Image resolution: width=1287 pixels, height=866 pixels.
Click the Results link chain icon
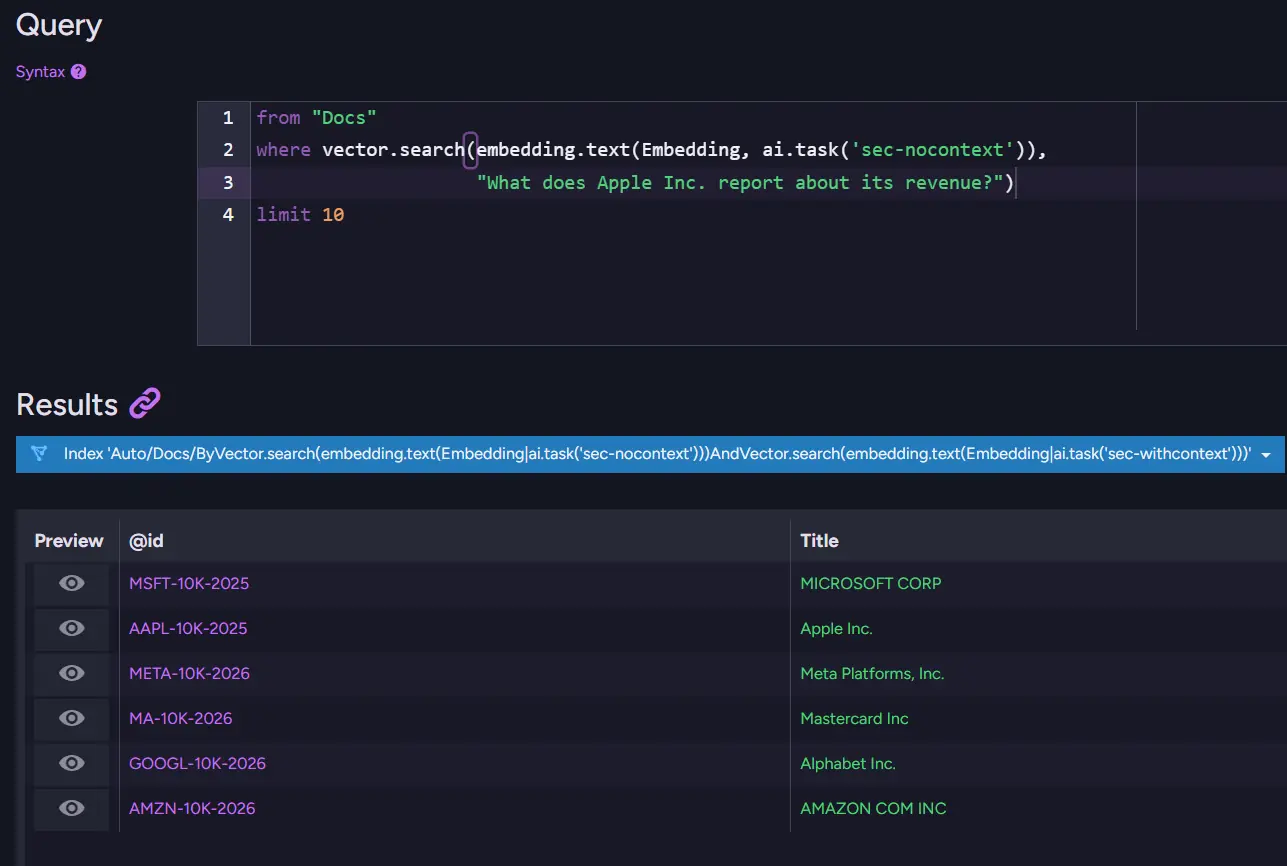145,404
